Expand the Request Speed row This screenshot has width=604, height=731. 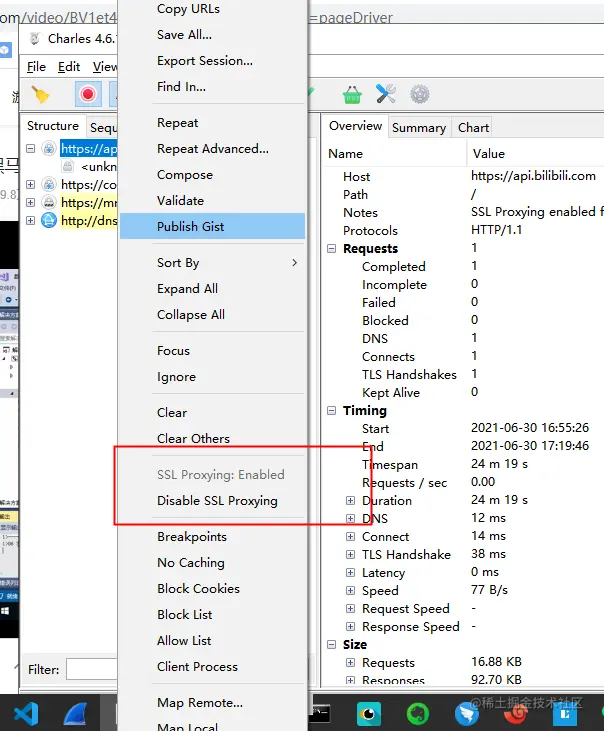tap(350, 608)
